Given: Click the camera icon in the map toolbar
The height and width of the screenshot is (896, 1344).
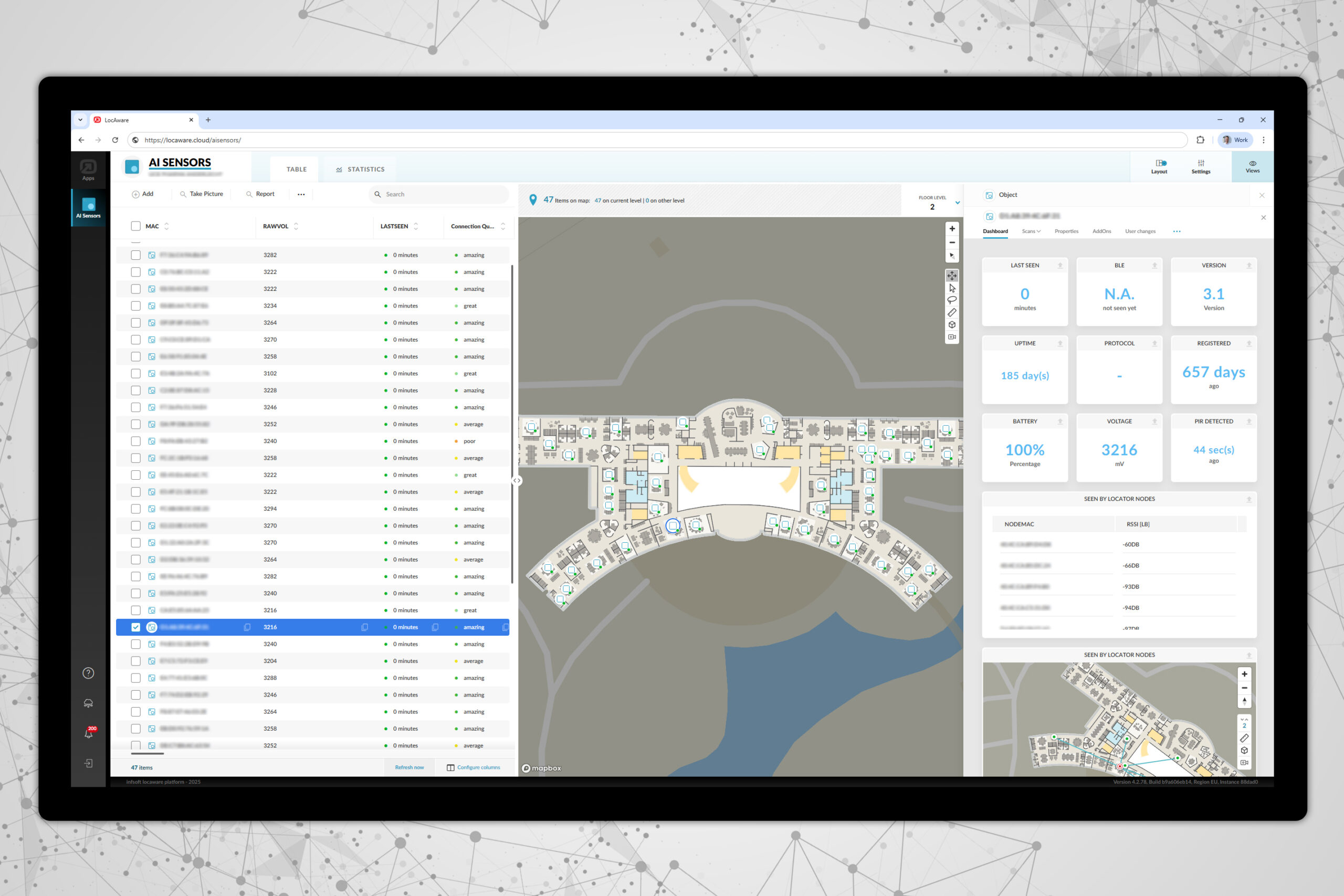Looking at the screenshot, I should [x=951, y=337].
